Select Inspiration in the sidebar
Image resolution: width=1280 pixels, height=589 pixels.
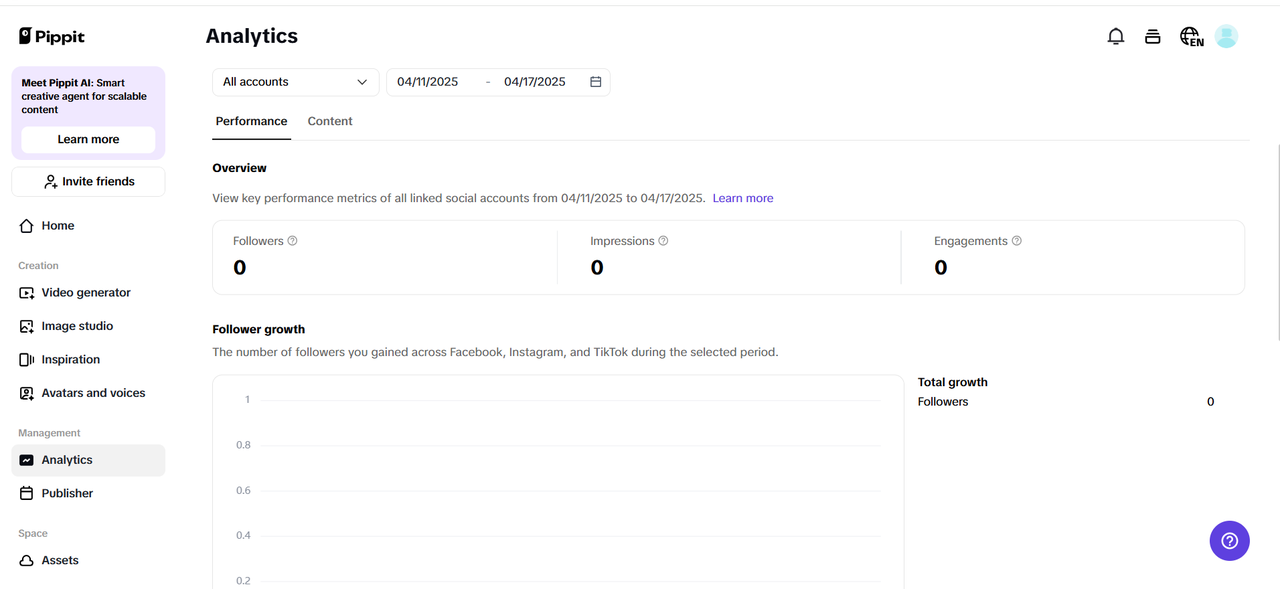click(x=70, y=359)
